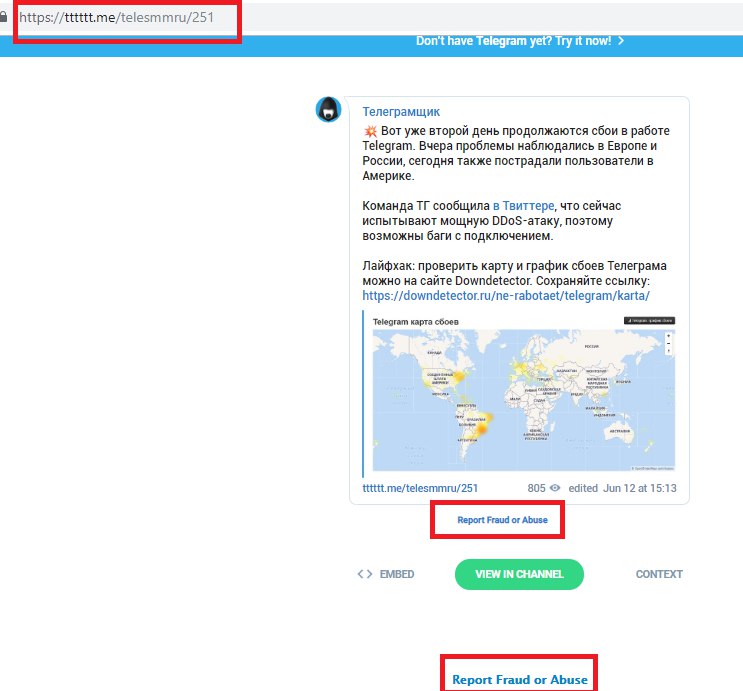
Task: Open the 'Don't have Telegram yet? Try it now!' banner
Action: (x=520, y=41)
